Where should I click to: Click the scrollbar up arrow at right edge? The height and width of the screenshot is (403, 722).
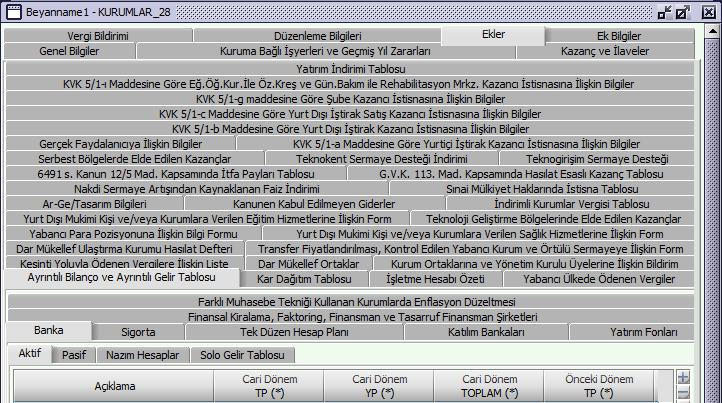tap(712, 31)
